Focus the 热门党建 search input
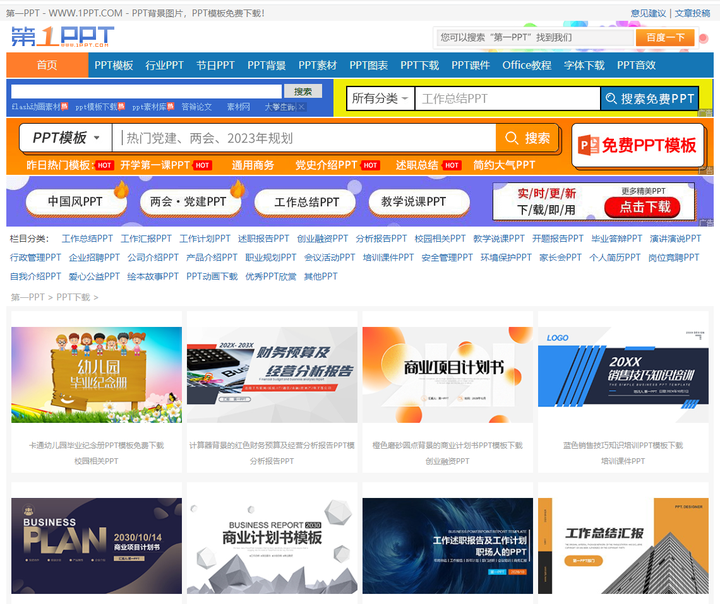The width and height of the screenshot is (720, 604). [x=304, y=138]
